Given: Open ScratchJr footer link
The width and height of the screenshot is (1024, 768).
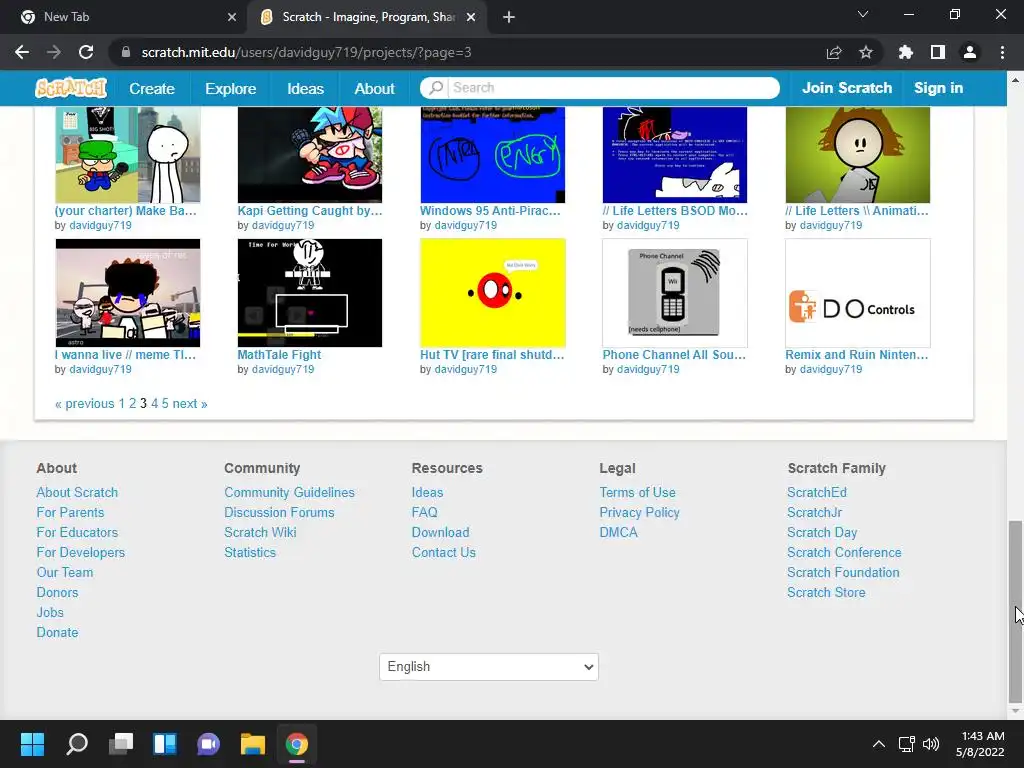Looking at the screenshot, I should [x=814, y=513].
